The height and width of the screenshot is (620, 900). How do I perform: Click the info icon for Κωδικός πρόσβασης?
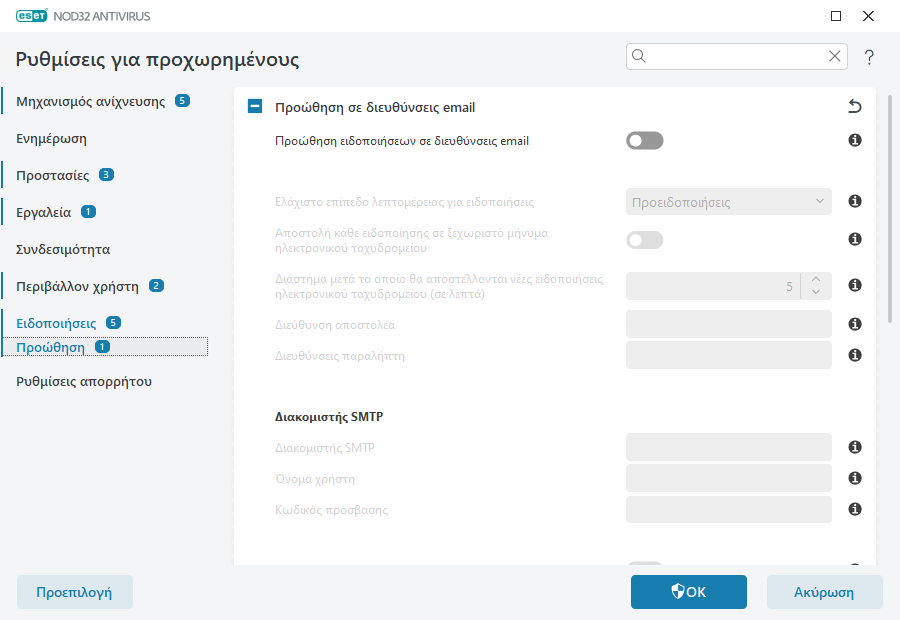(x=855, y=509)
